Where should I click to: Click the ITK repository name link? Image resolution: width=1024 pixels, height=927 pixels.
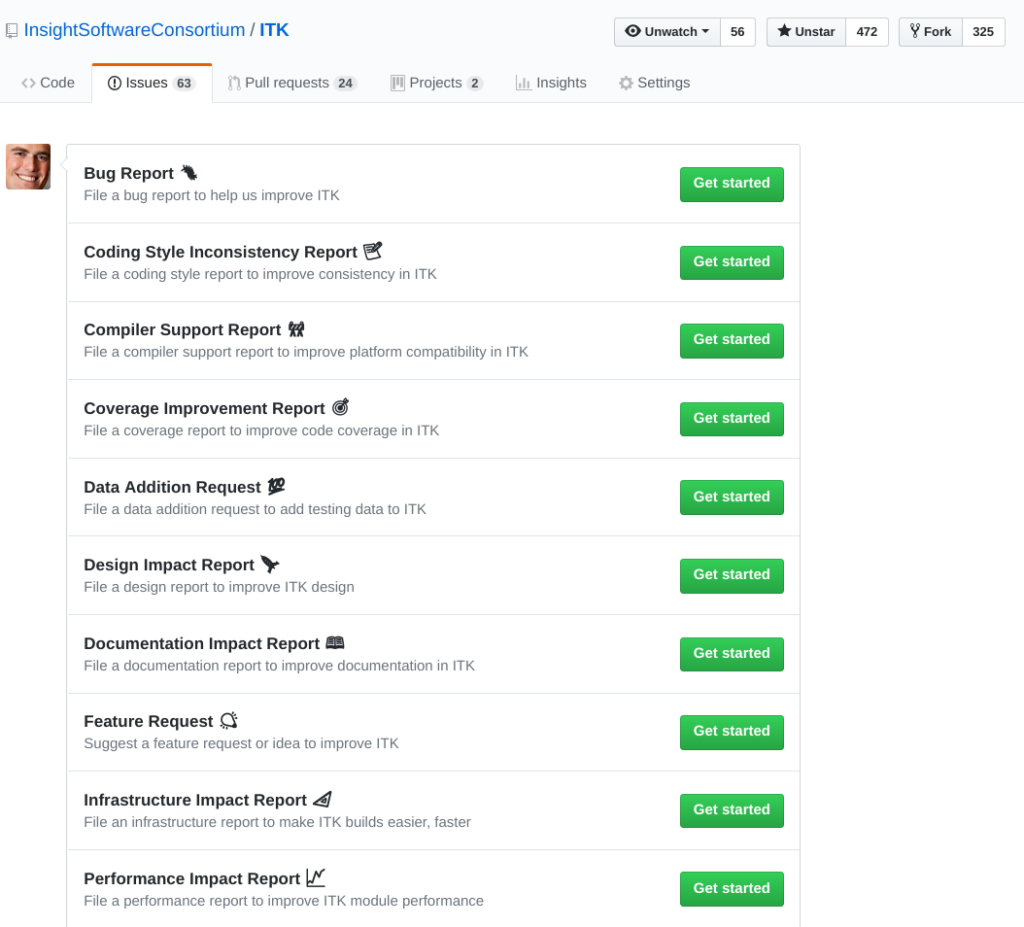(x=272, y=31)
